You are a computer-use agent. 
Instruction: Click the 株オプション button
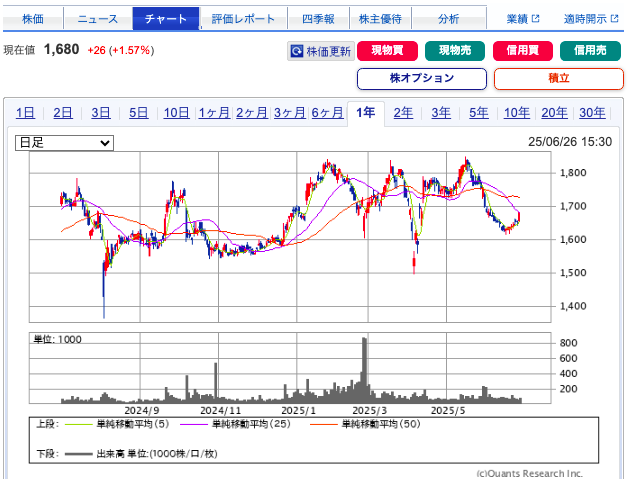[422, 79]
